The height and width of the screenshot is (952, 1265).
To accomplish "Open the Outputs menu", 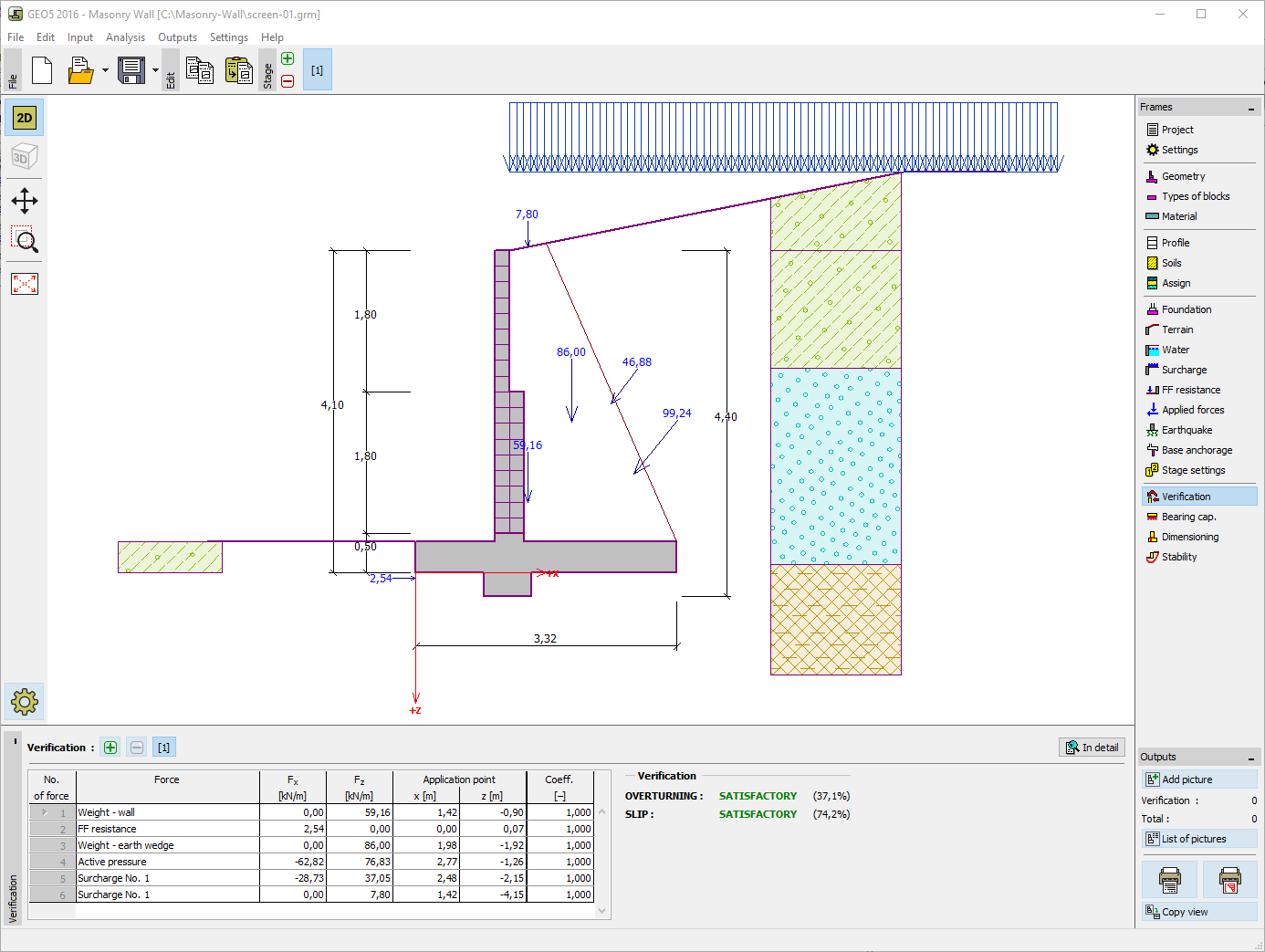I will [177, 37].
